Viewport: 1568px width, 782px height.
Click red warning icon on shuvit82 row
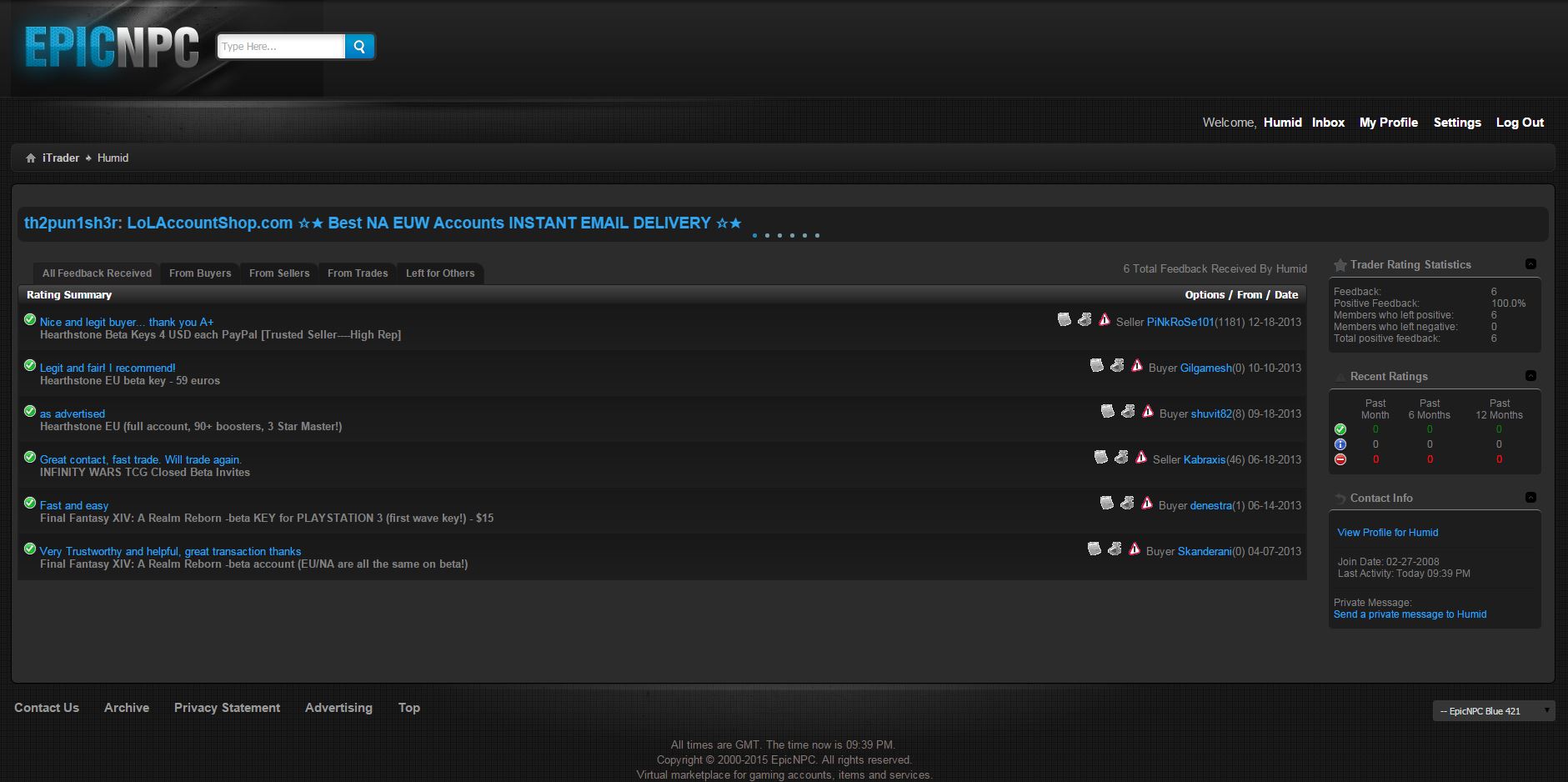click(x=1148, y=411)
